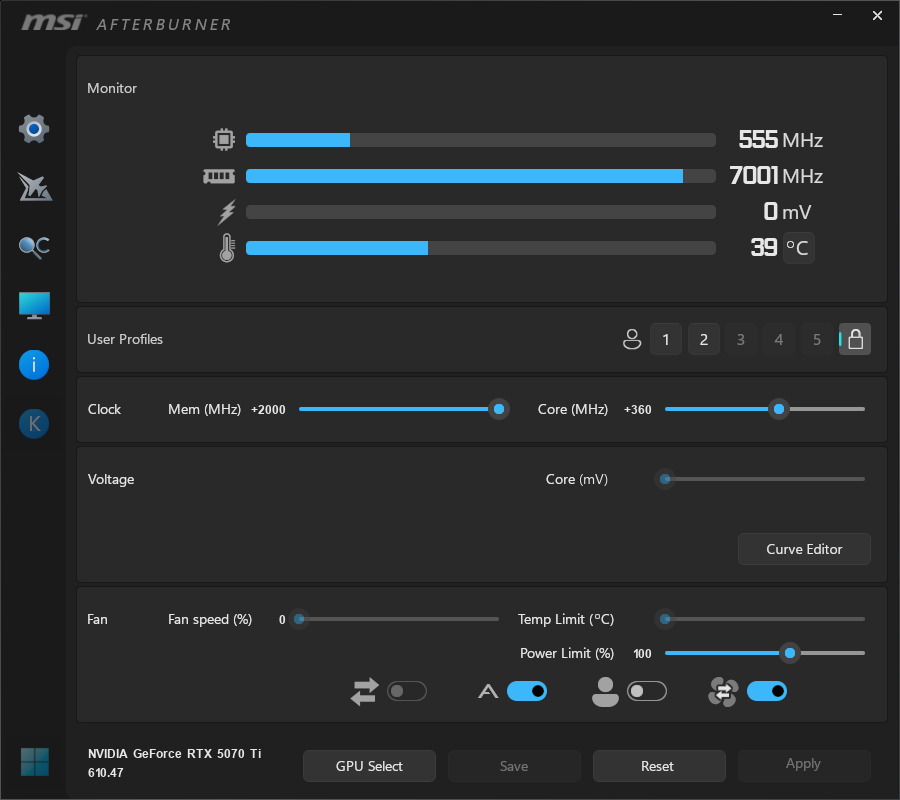The width and height of the screenshot is (900, 800).
Task: Select user profile 3
Action: pyautogui.click(x=741, y=339)
